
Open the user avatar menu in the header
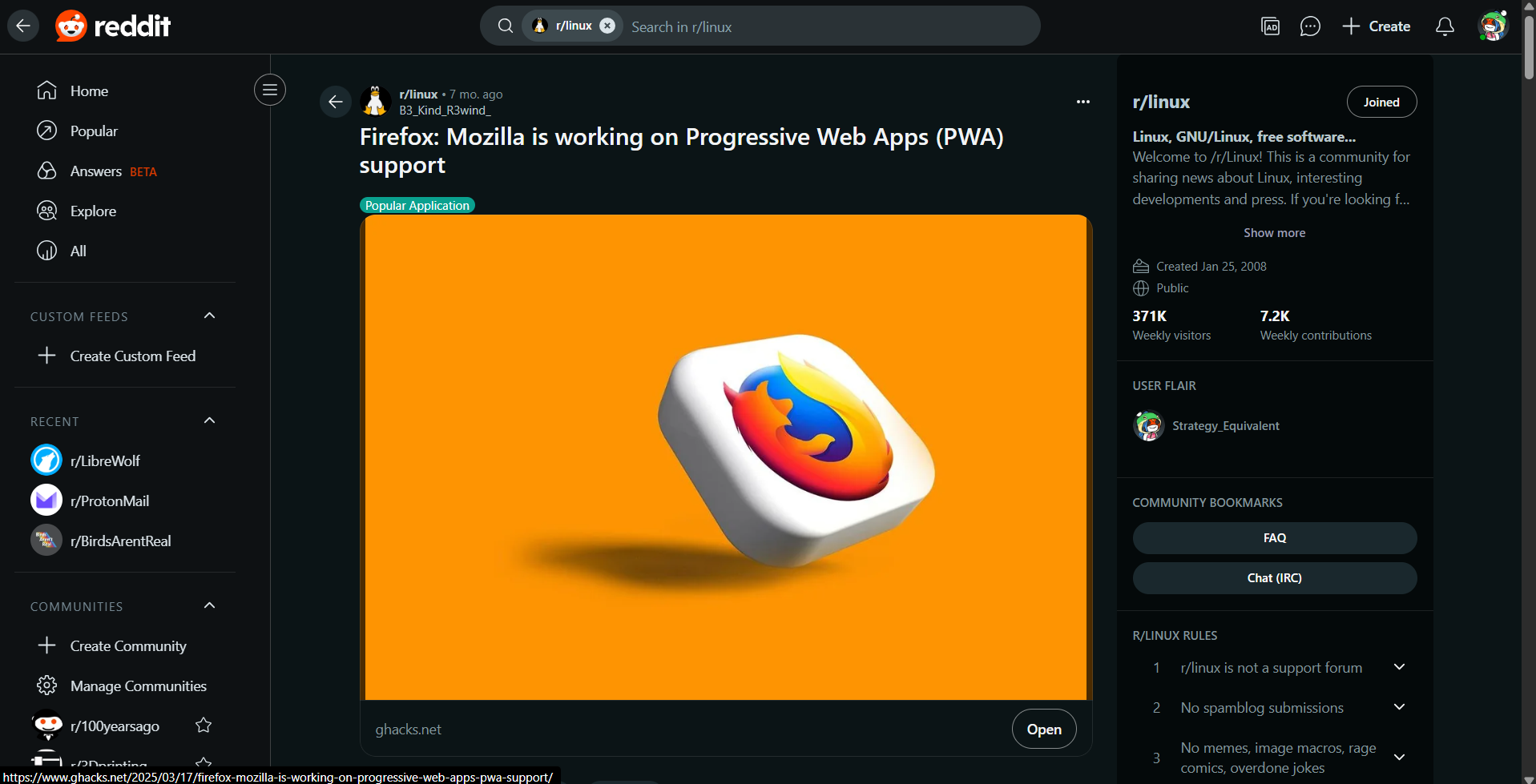click(1493, 26)
